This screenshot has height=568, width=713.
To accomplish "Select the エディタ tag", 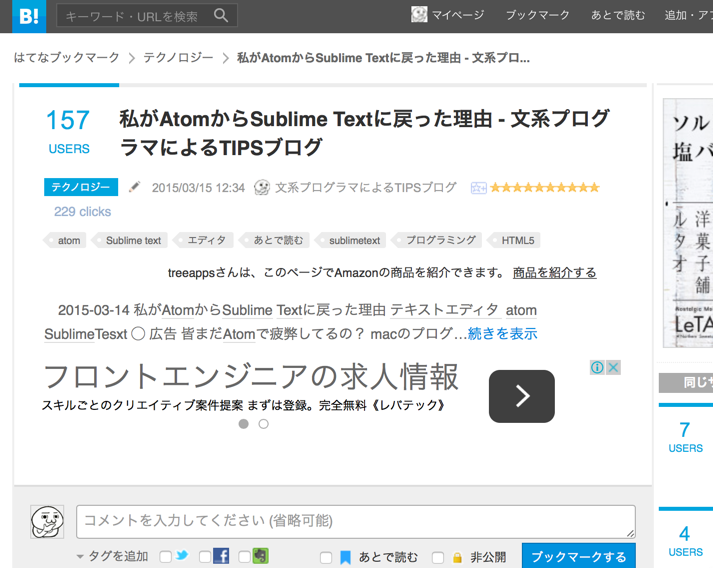I will coord(203,240).
